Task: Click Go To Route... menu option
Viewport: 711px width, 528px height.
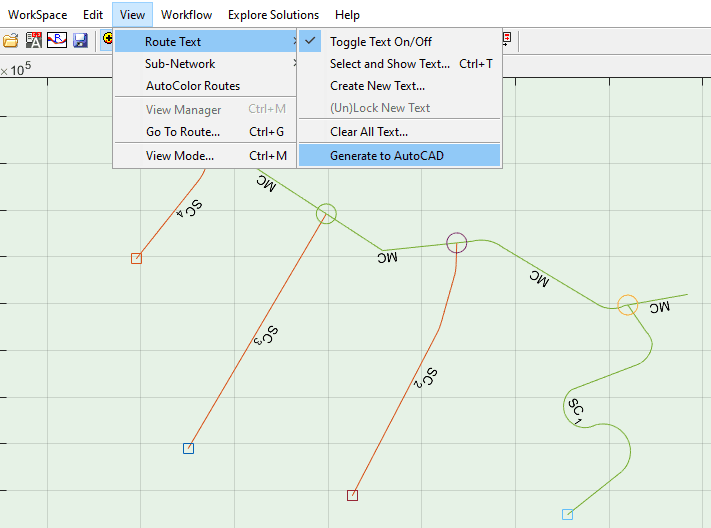Action: (183, 132)
